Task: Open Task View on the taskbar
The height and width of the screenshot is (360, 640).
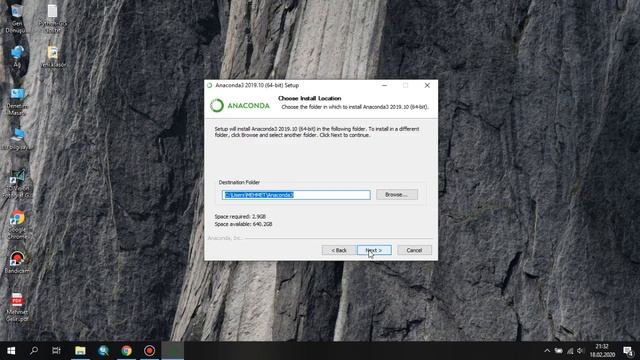Action: [x=56, y=351]
